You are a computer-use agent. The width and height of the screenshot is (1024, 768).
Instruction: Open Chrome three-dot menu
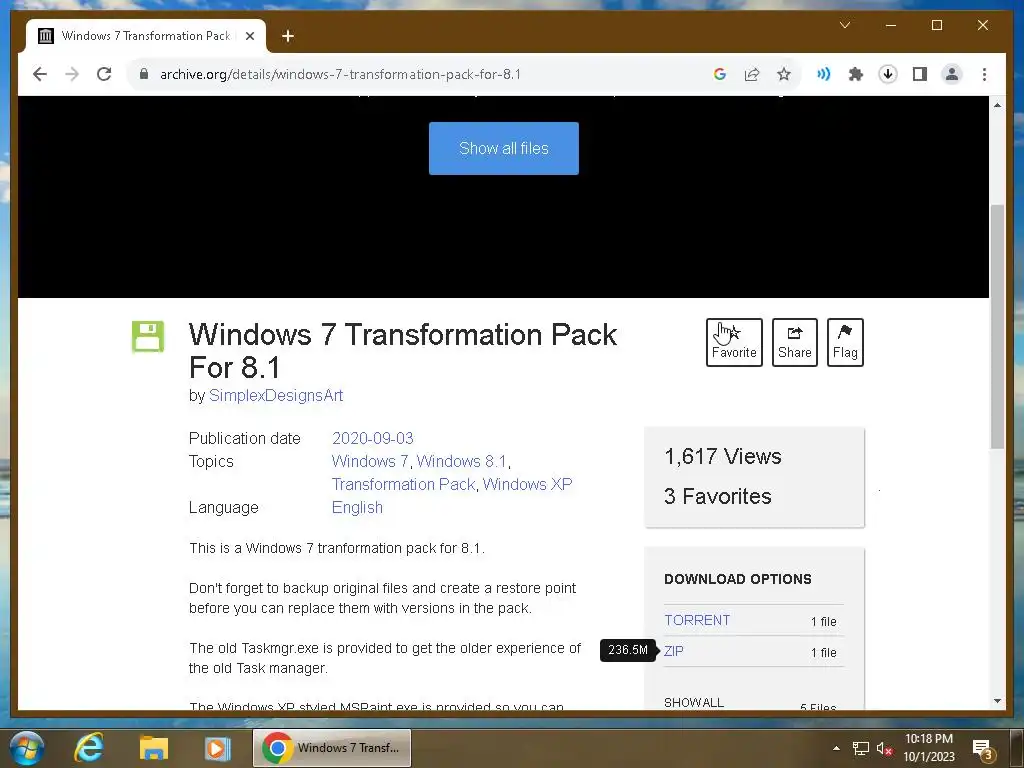pos(984,74)
